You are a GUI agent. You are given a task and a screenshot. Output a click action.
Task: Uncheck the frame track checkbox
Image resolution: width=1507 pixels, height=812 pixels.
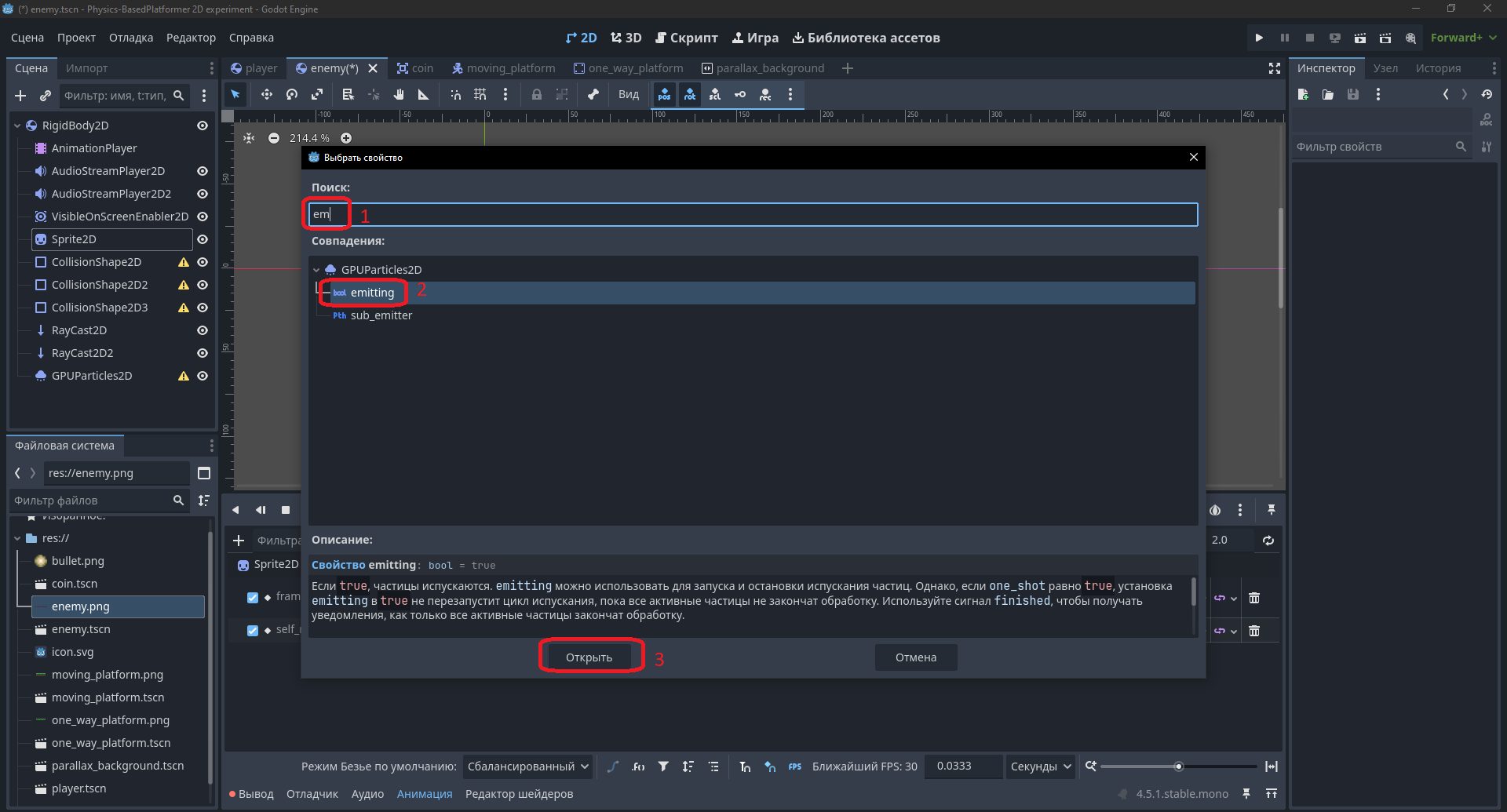253,597
